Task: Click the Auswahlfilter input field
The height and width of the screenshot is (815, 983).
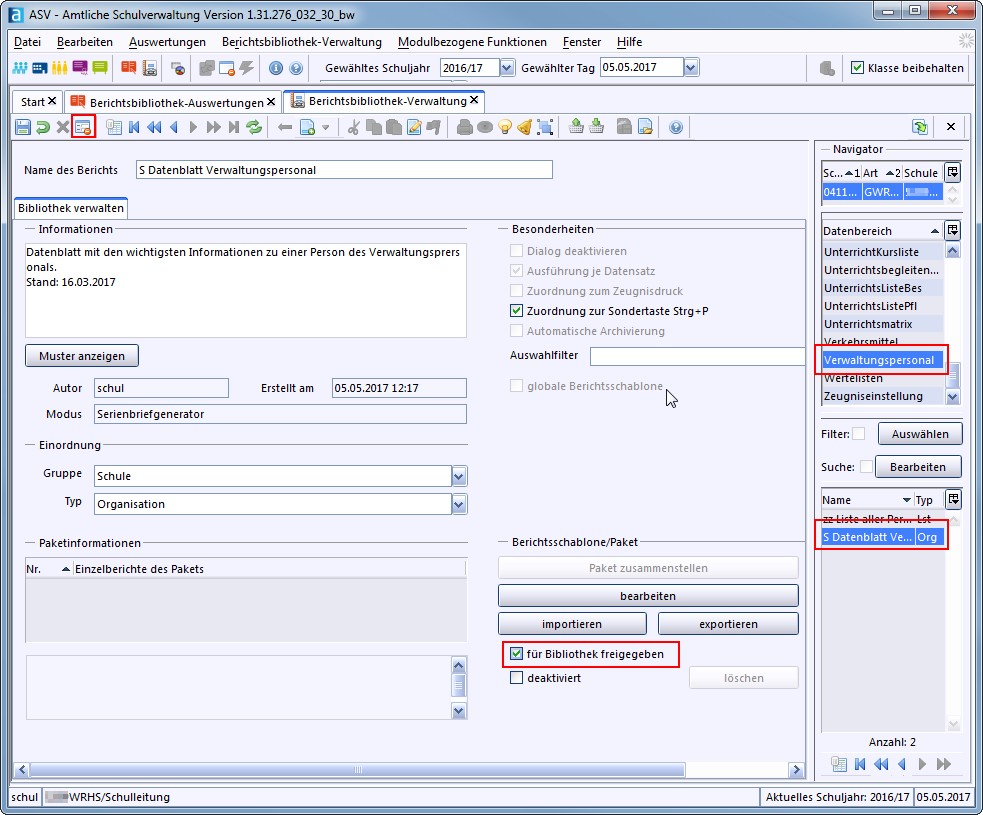Action: tap(697, 357)
